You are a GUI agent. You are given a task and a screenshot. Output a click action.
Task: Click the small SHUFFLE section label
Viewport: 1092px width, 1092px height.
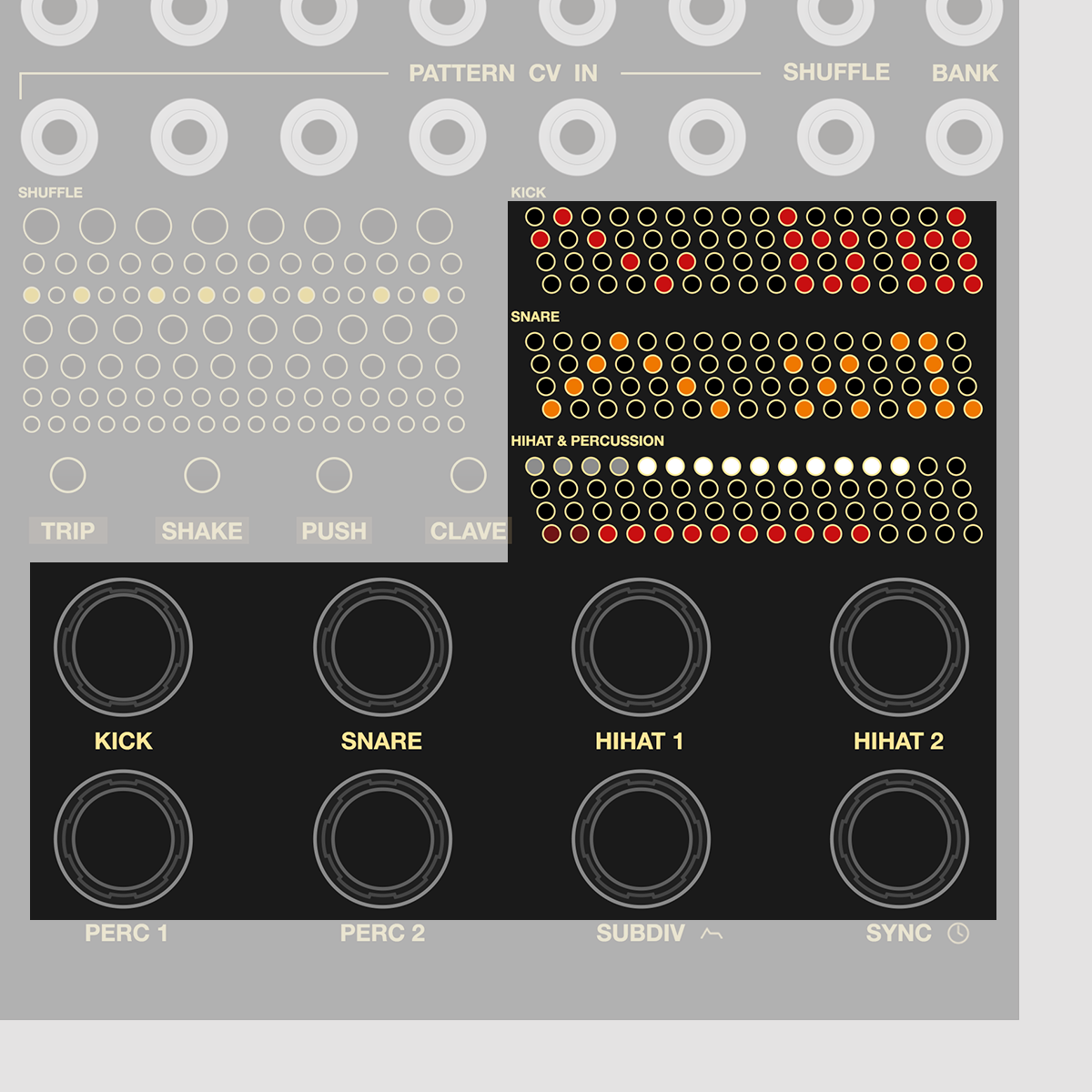click(x=50, y=193)
